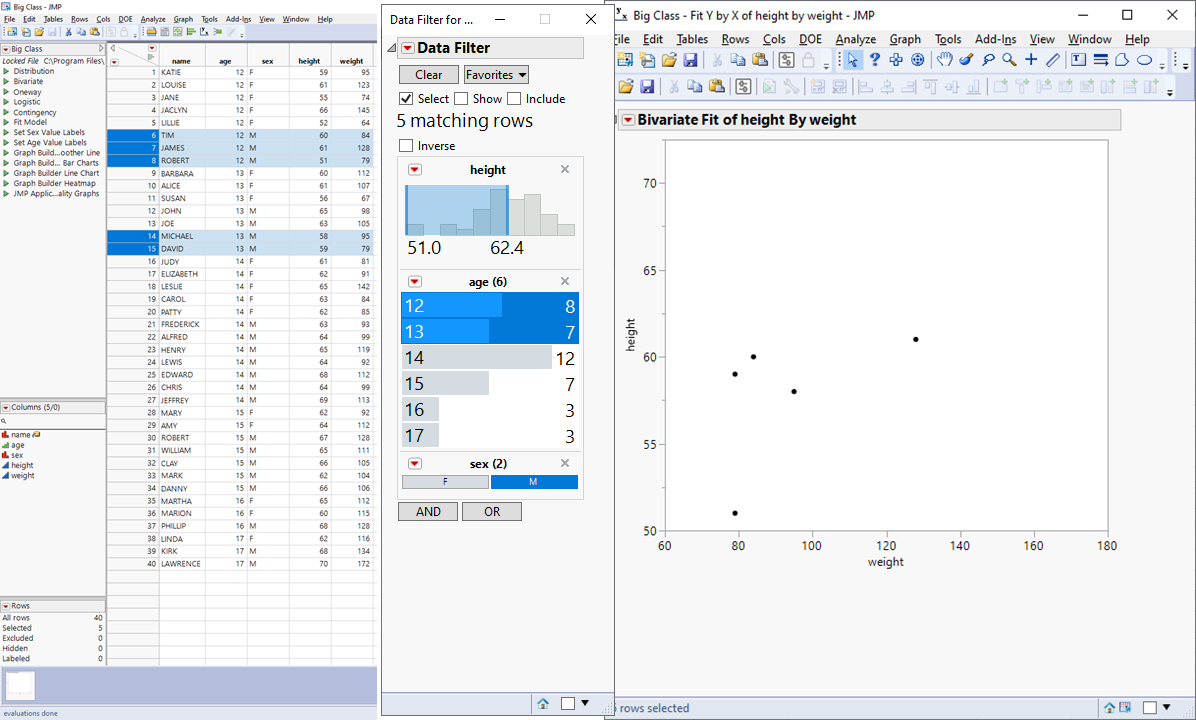Open the Analyze menu in JMP

pos(855,39)
